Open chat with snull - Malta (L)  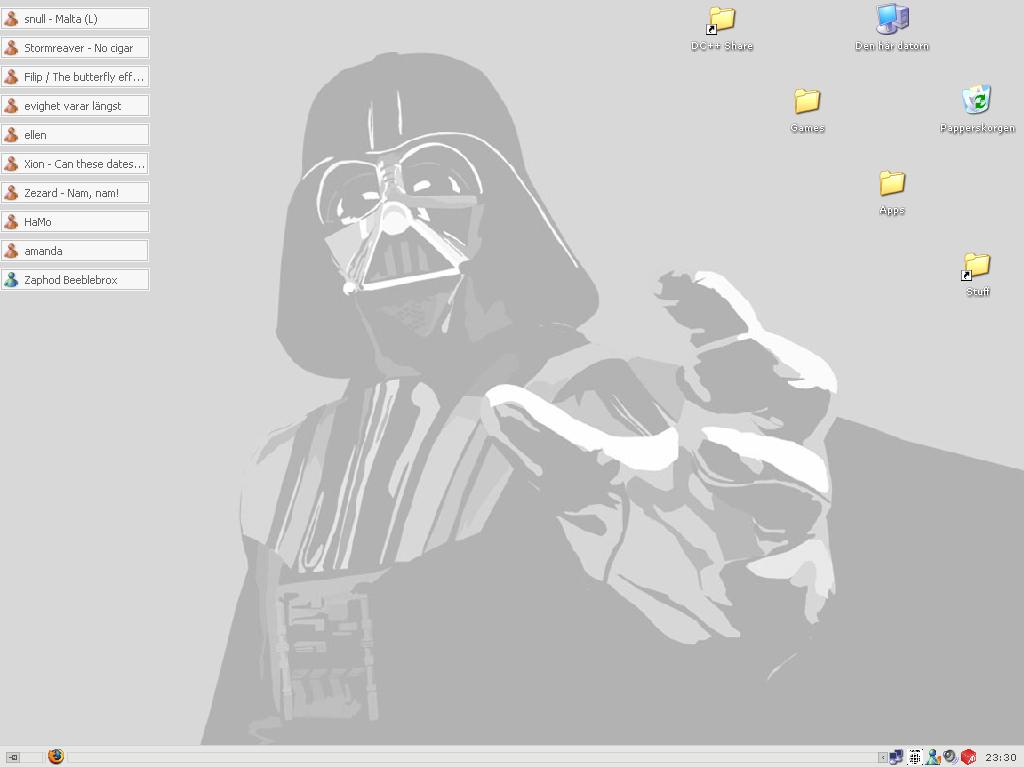tap(75, 19)
